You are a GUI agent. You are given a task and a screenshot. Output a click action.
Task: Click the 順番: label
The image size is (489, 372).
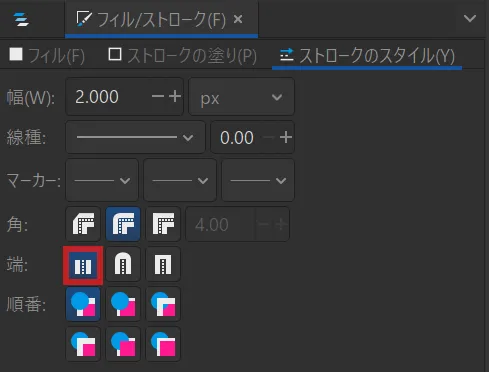pos(26,305)
